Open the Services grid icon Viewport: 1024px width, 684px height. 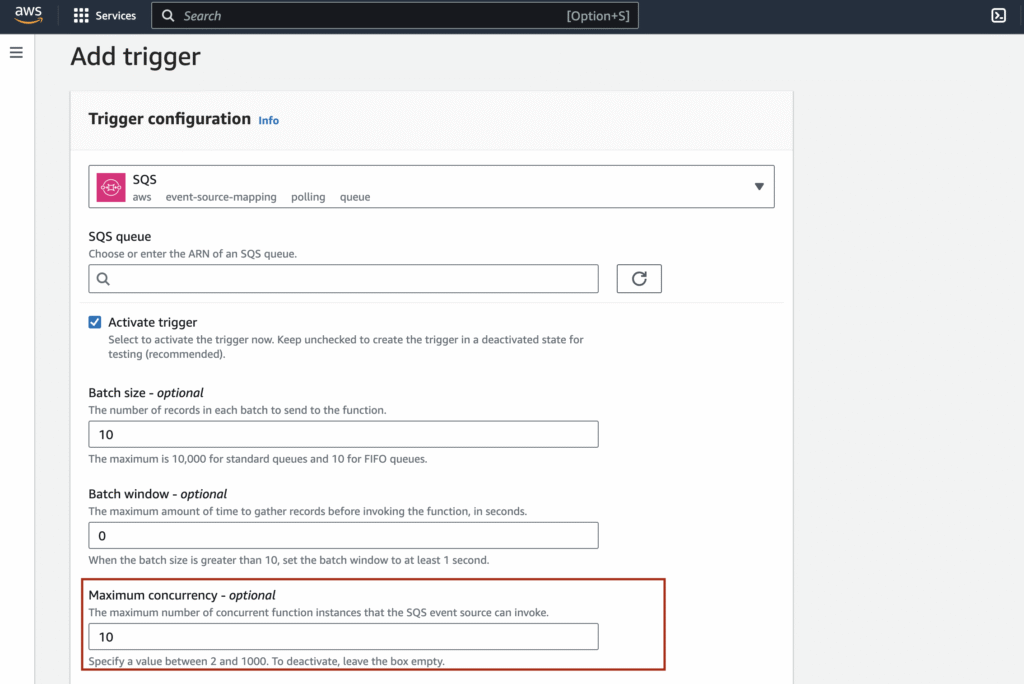[81, 16]
